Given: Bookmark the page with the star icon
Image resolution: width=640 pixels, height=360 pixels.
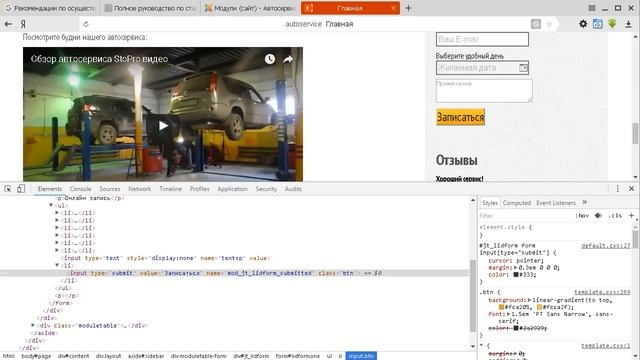Looking at the screenshot, I should [x=549, y=24].
